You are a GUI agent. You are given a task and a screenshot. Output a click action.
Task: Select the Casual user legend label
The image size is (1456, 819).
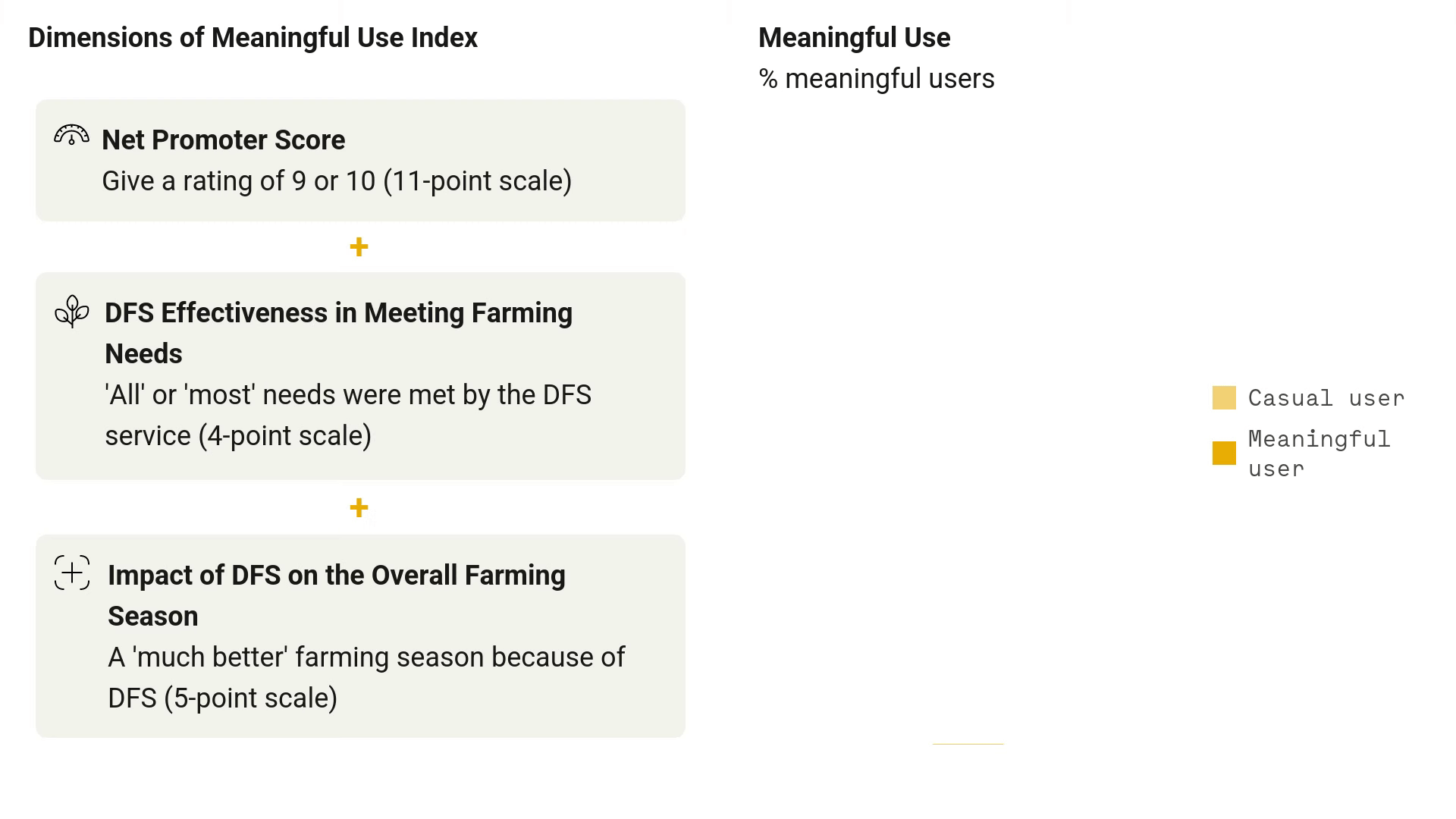(x=1326, y=397)
